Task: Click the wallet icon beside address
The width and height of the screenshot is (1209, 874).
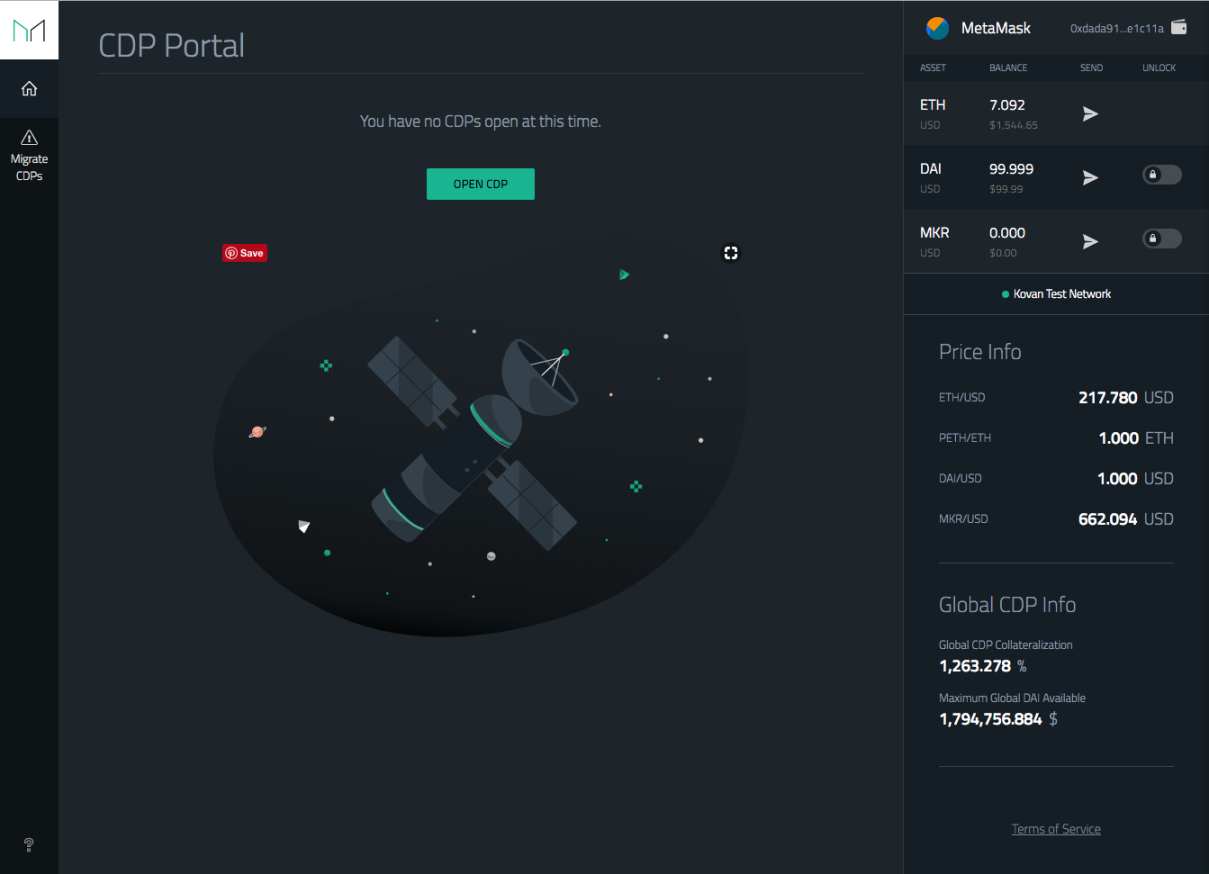Action: (x=1179, y=28)
